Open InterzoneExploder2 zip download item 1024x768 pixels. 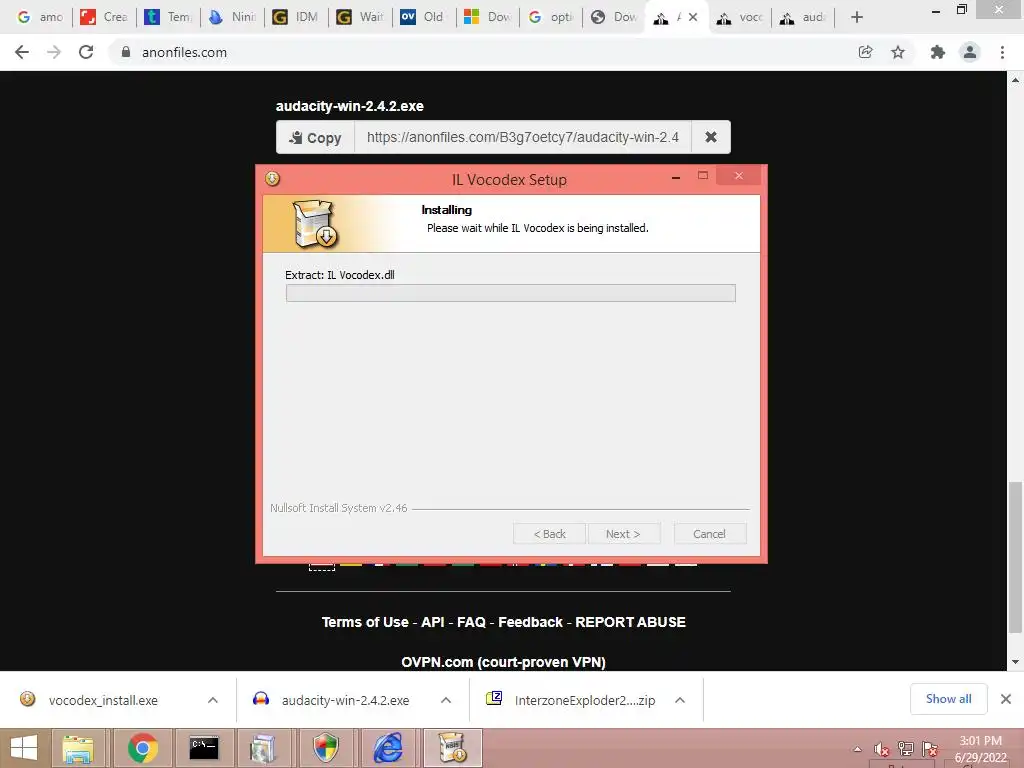584,700
